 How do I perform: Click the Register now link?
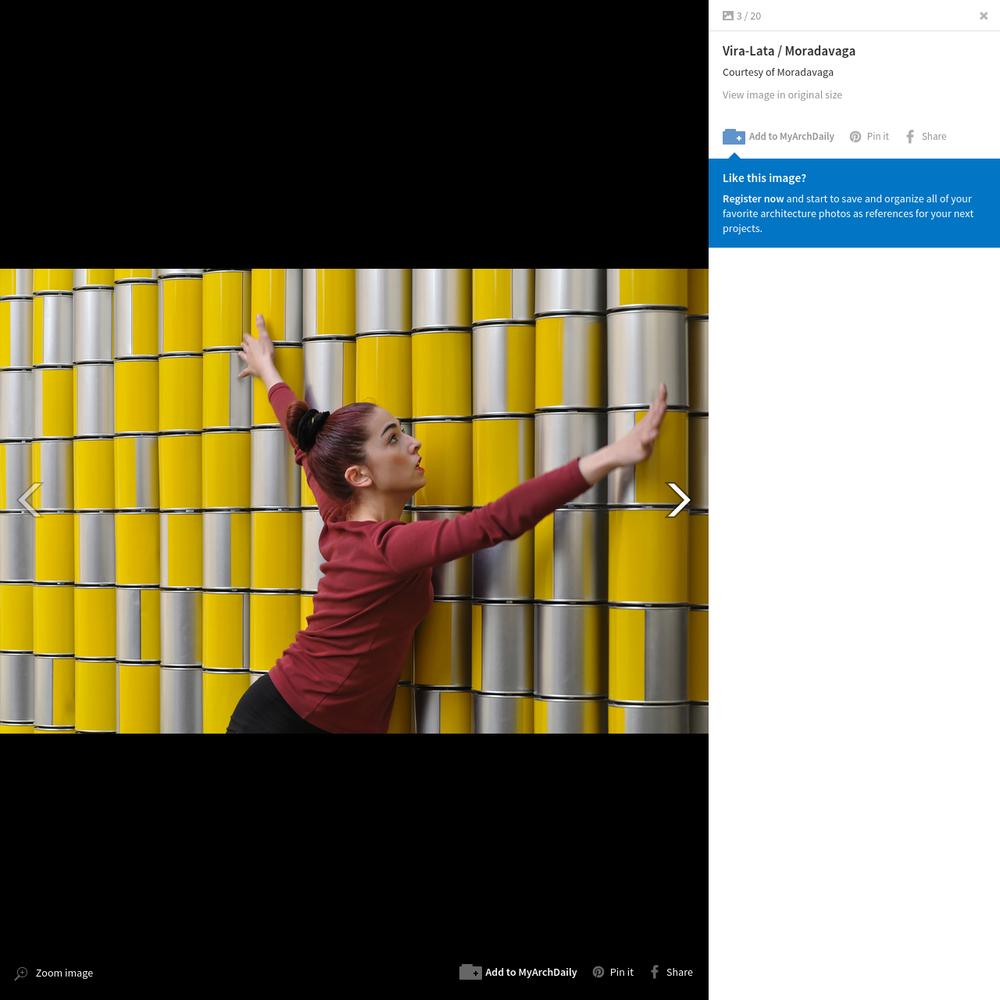[x=753, y=199]
